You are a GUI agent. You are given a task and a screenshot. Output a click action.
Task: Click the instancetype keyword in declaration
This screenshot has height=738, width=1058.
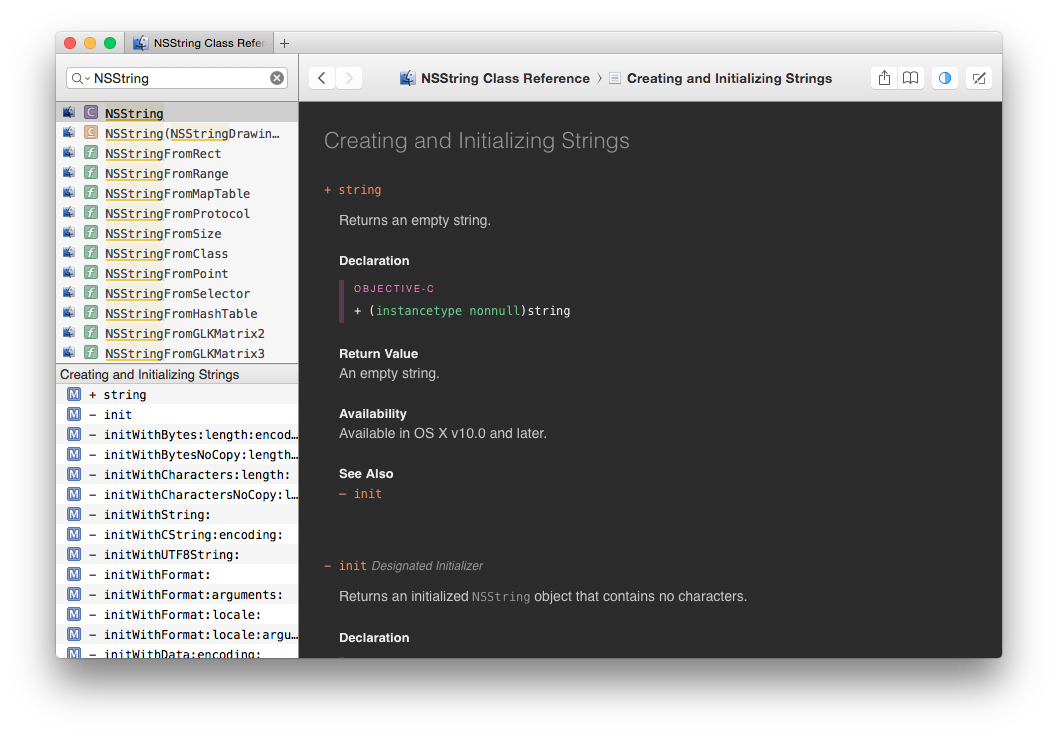tap(419, 311)
